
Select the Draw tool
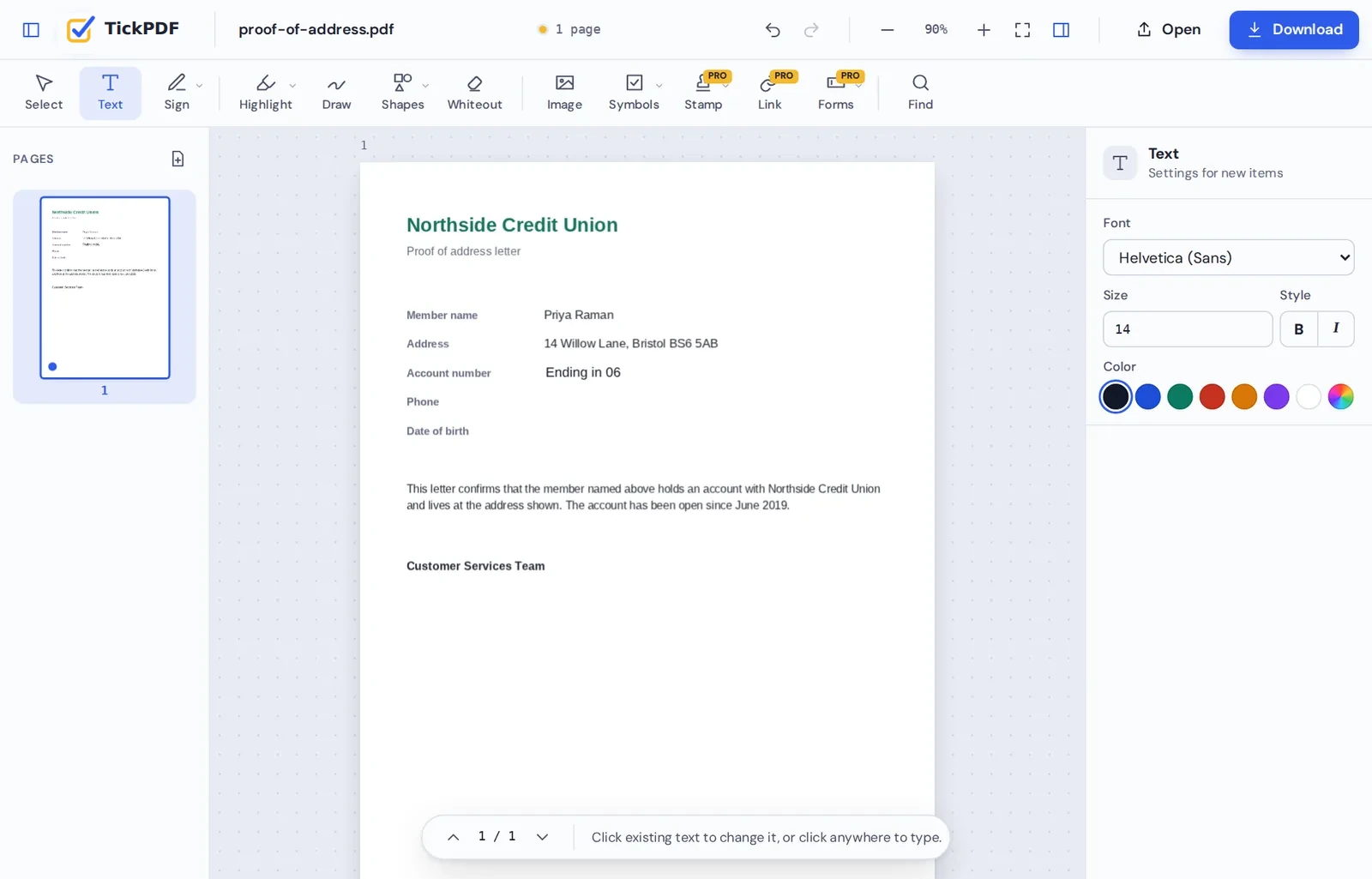pos(336,93)
